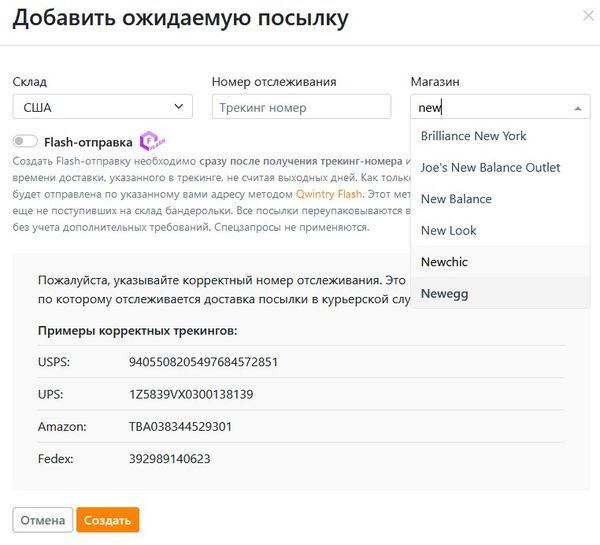
Task: Close the add expected parcel dialog
Action: click(586, 15)
